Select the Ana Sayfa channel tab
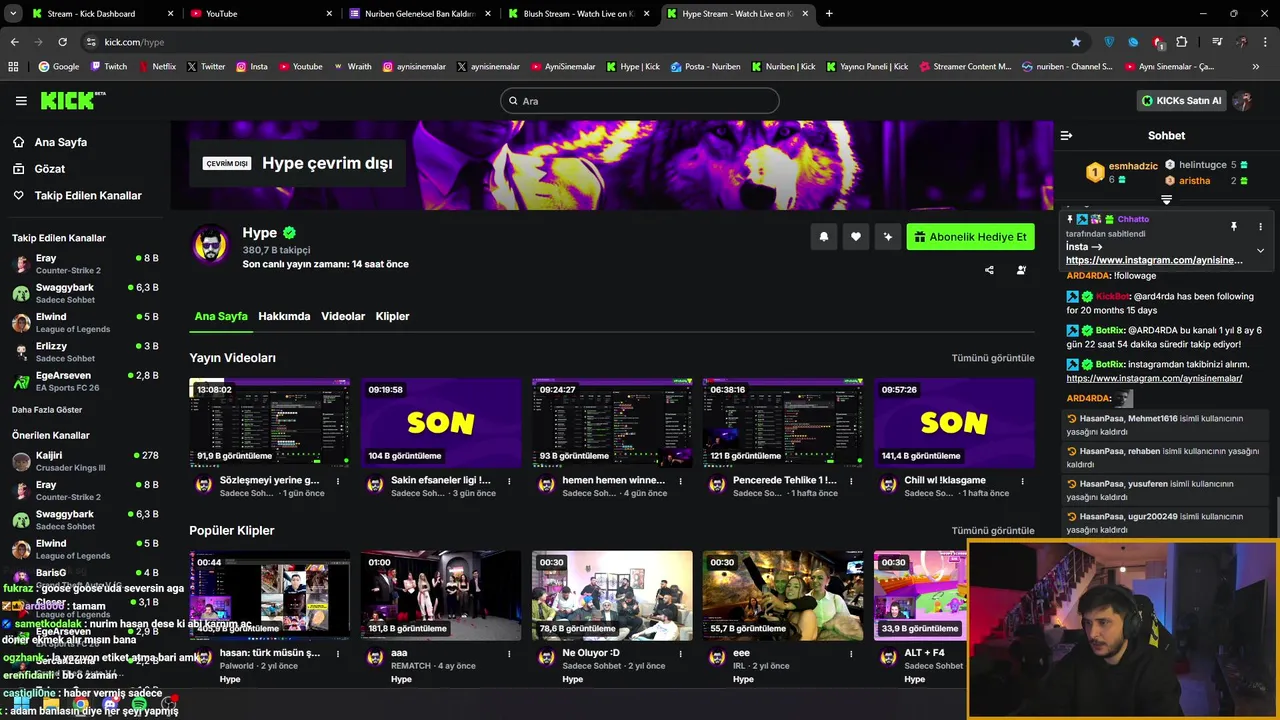Viewport: 1280px width, 720px height. coord(221,316)
